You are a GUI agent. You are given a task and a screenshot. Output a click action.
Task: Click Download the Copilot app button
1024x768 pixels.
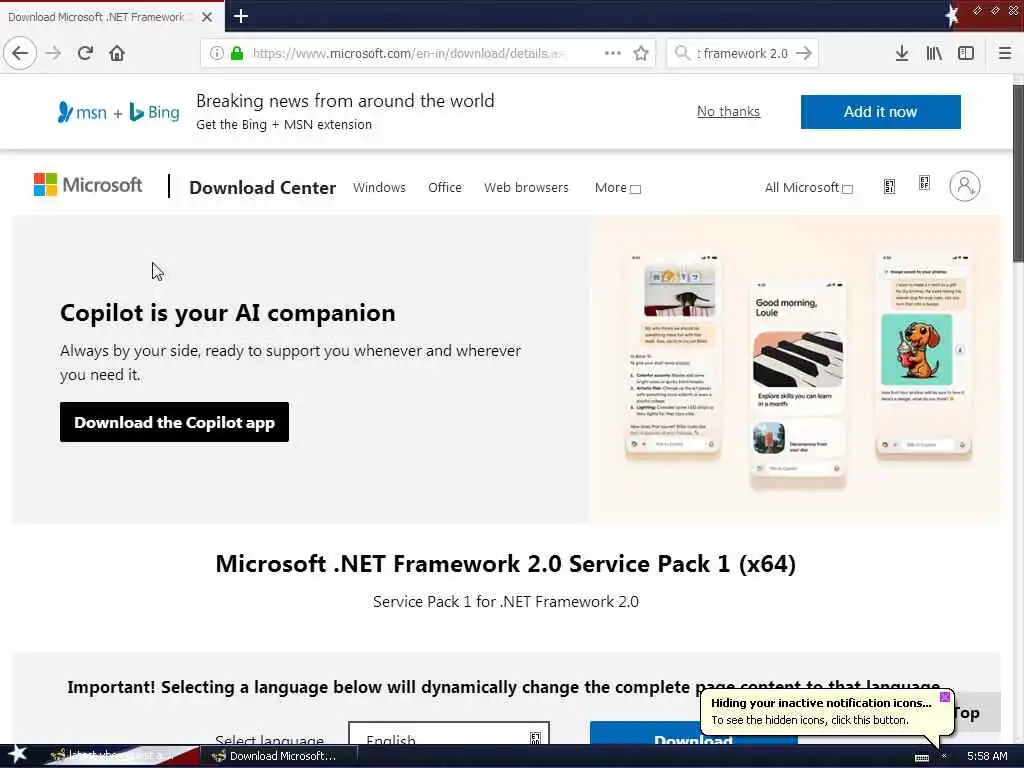coord(174,422)
